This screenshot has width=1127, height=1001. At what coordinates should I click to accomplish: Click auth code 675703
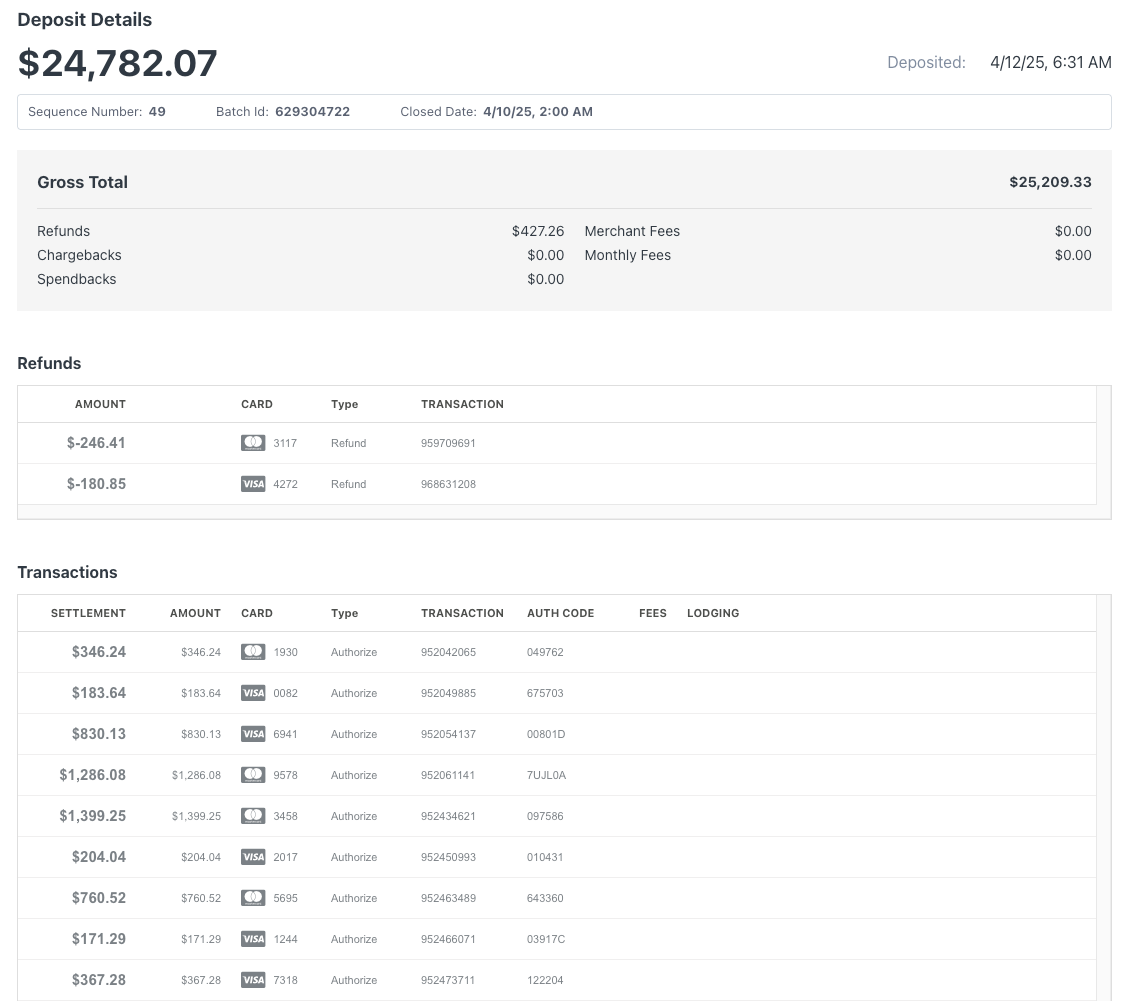[545, 693]
